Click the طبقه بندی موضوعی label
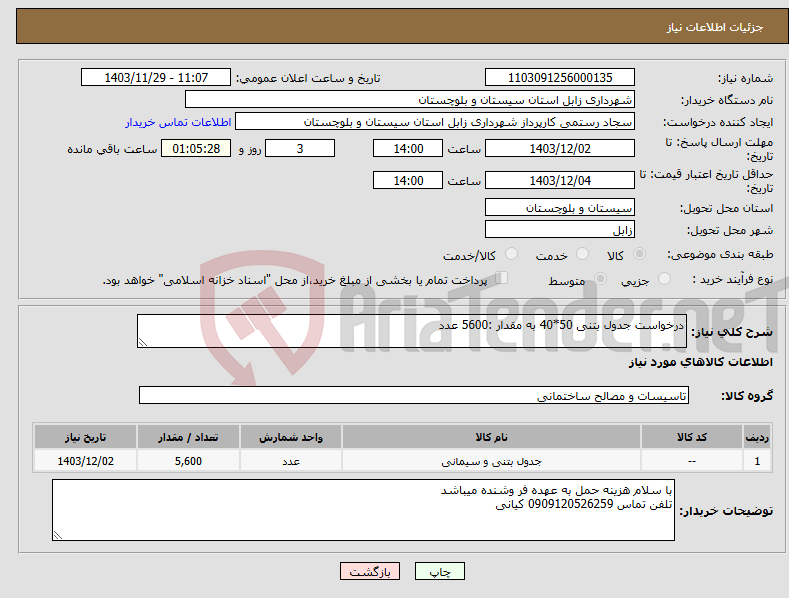The height and width of the screenshot is (598, 789). (720, 255)
